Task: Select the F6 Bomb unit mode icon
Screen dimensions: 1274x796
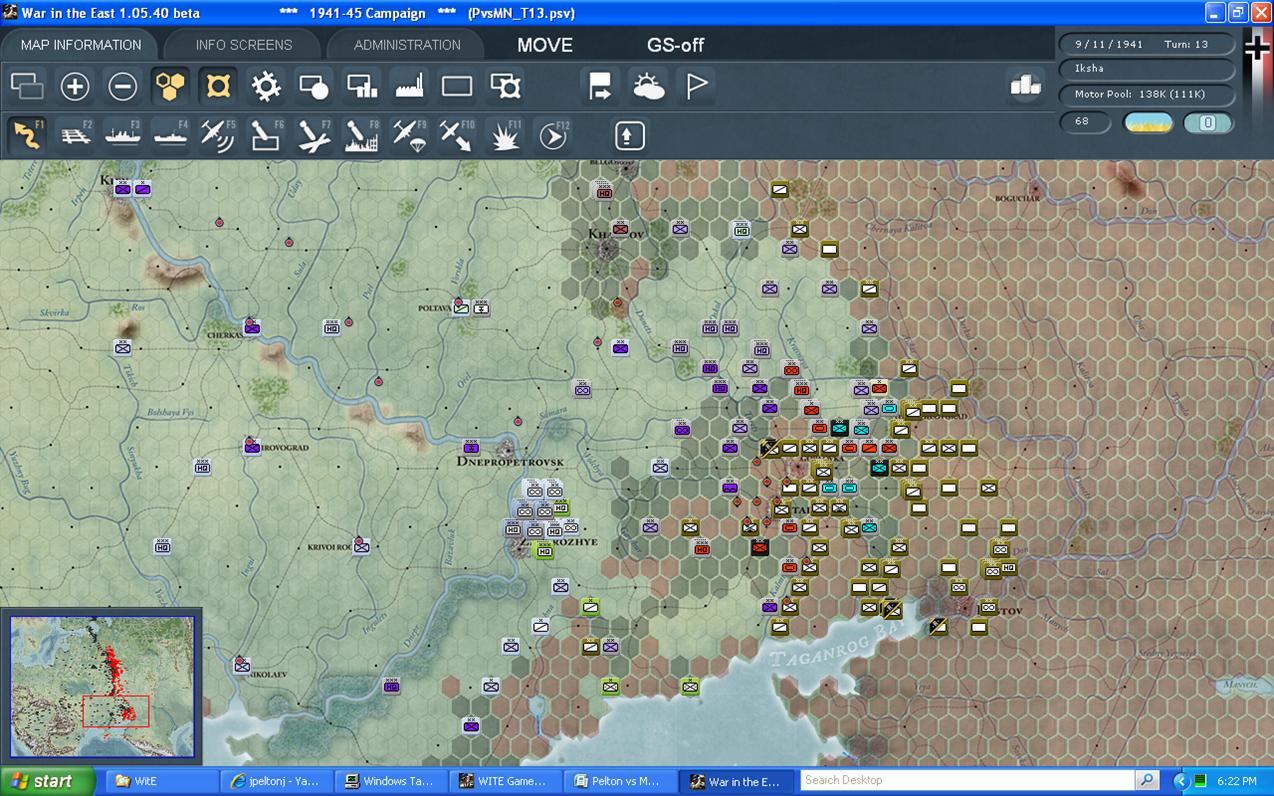Action: click(x=265, y=135)
